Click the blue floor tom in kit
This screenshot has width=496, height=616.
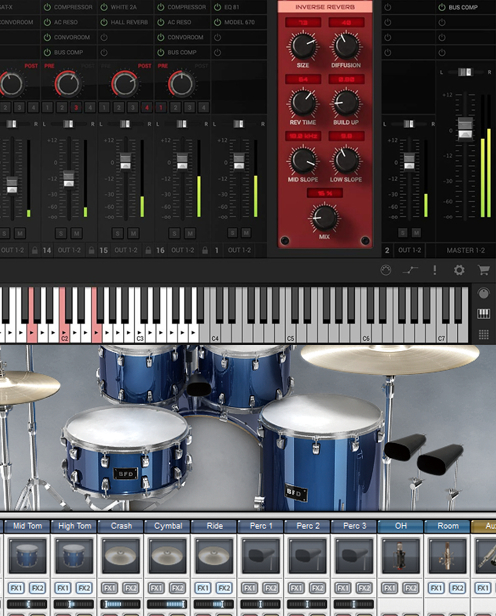320,452
